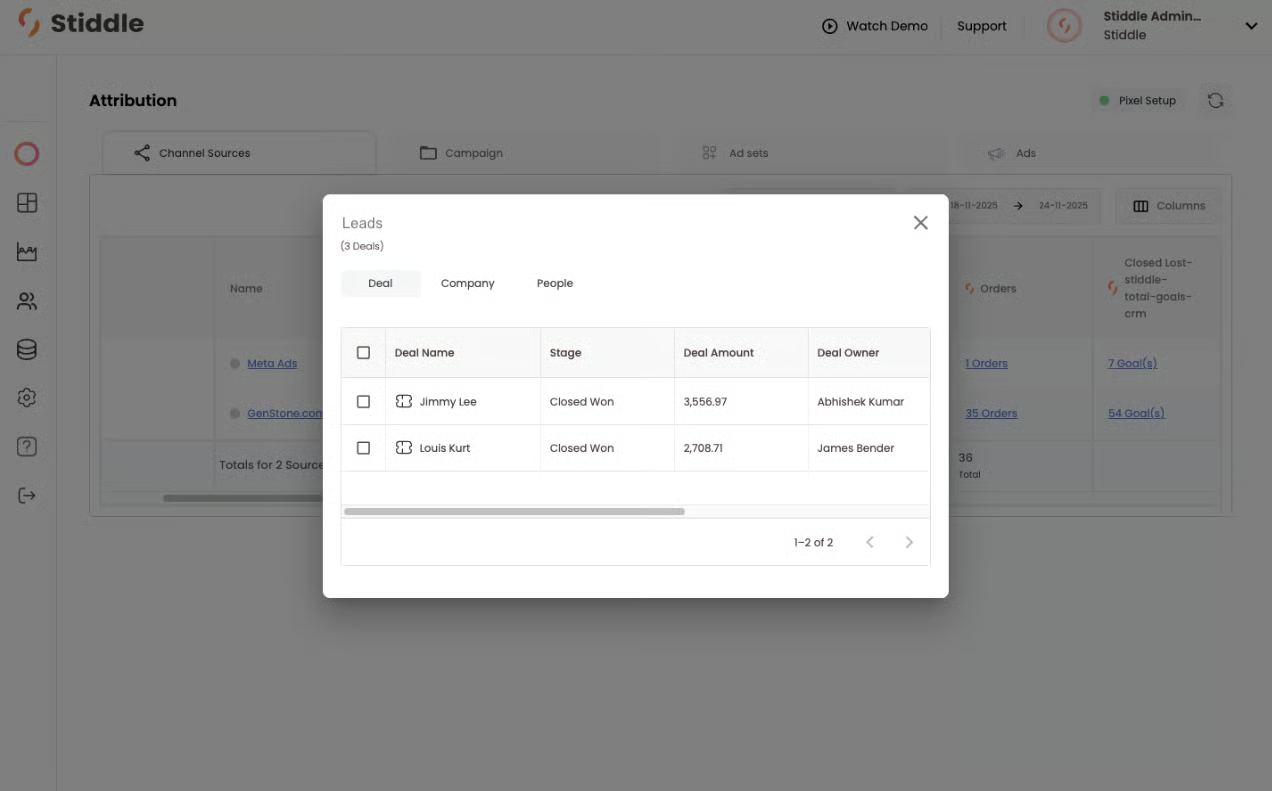Click the Pixel Setup button
Screen dimensions: 1272x791
[1138, 100]
